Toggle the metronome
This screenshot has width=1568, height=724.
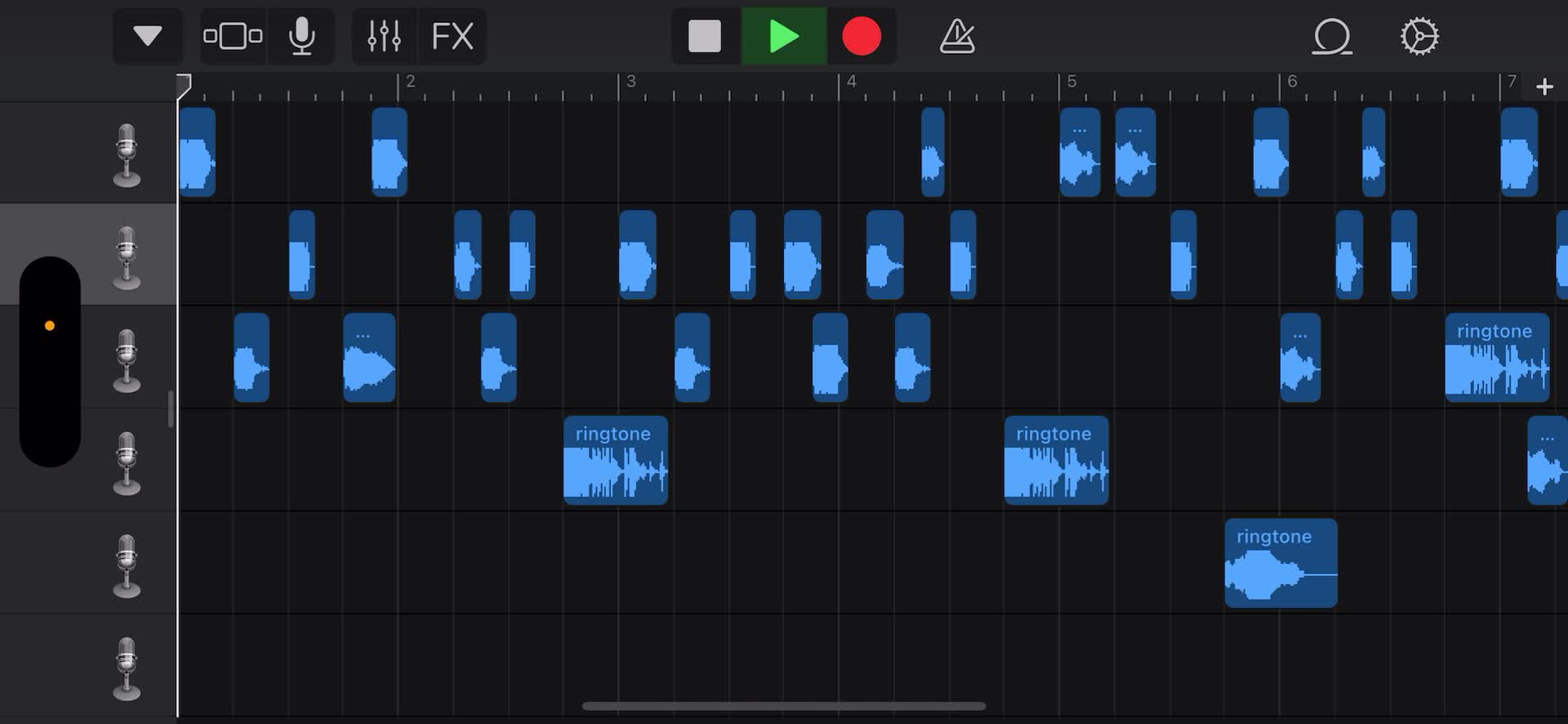[957, 36]
